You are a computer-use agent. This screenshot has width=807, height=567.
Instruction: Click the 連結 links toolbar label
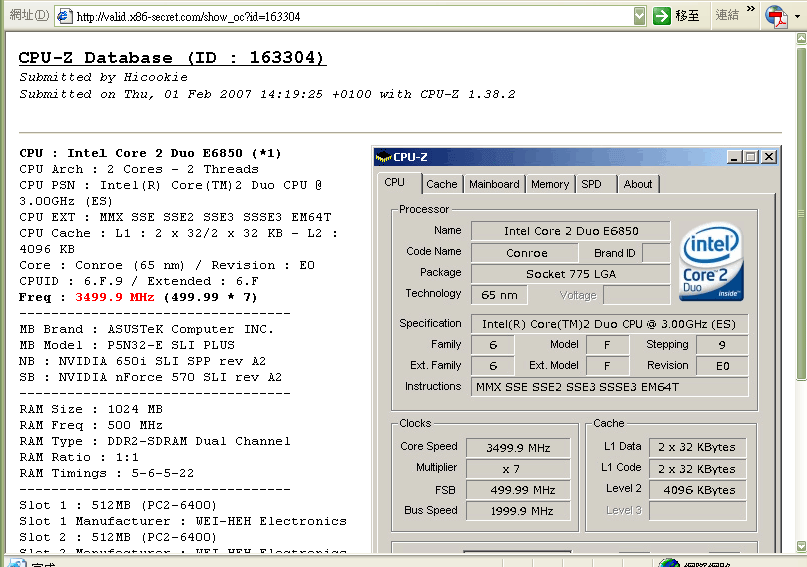click(x=727, y=15)
